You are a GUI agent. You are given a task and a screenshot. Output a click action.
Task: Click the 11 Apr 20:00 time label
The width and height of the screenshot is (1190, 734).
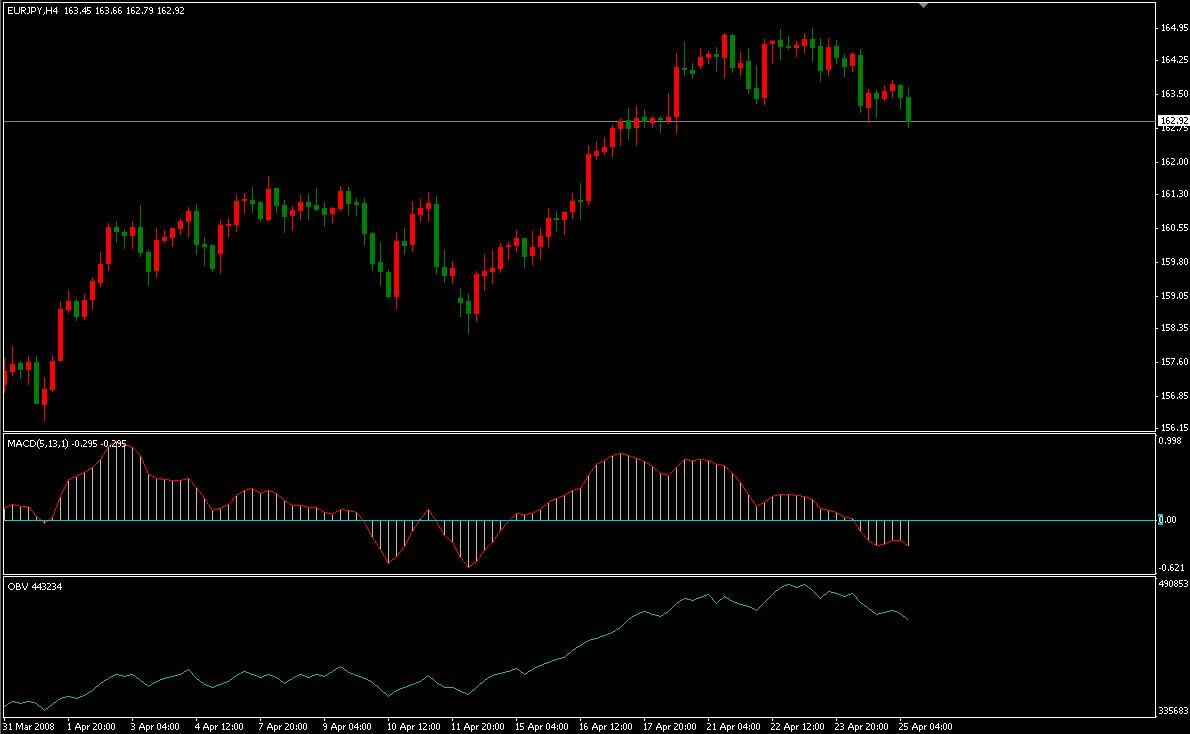[x=477, y=726]
